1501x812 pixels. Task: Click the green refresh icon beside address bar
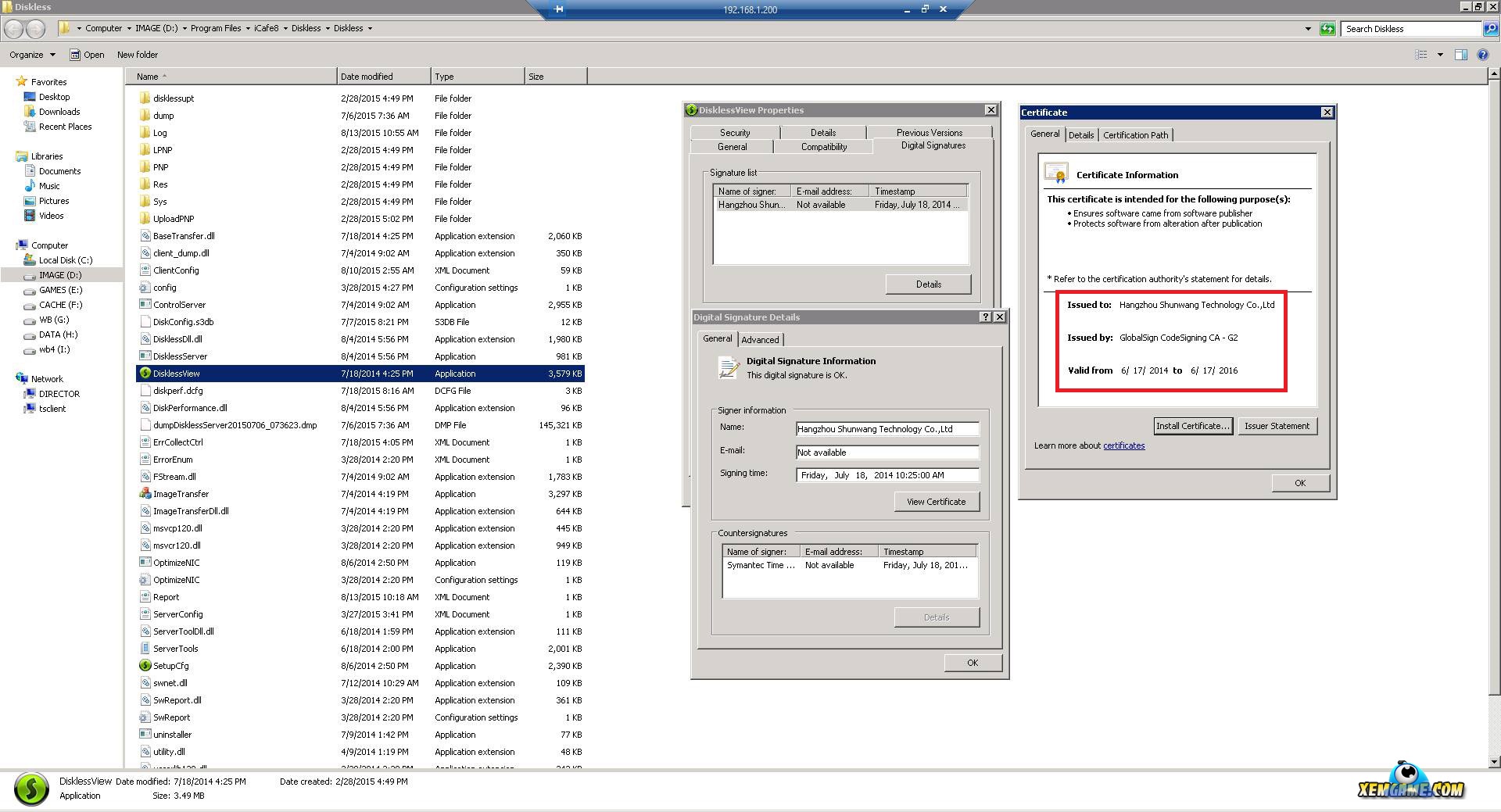[1327, 29]
